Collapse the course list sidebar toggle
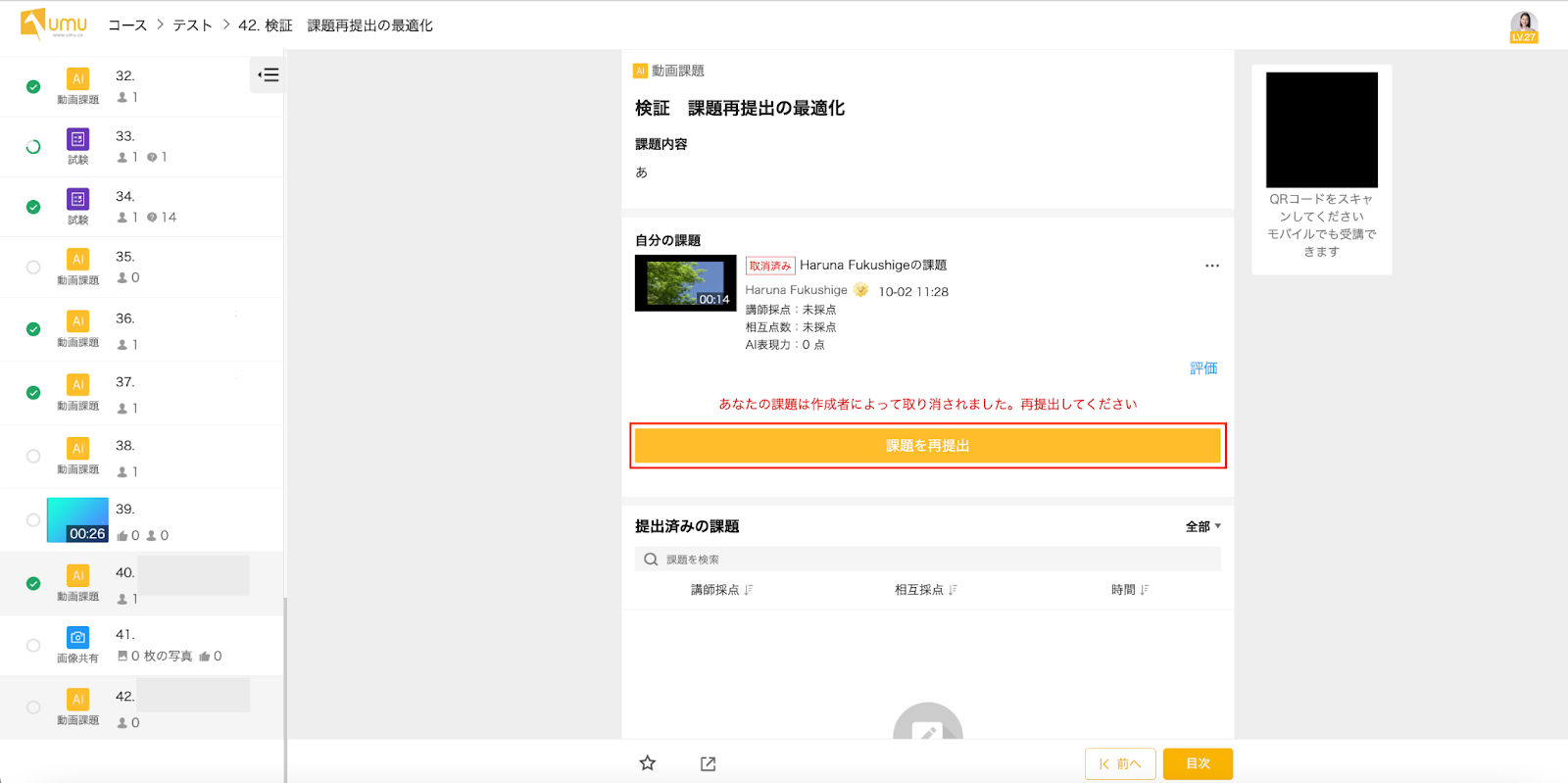The image size is (1568, 783). (x=268, y=74)
